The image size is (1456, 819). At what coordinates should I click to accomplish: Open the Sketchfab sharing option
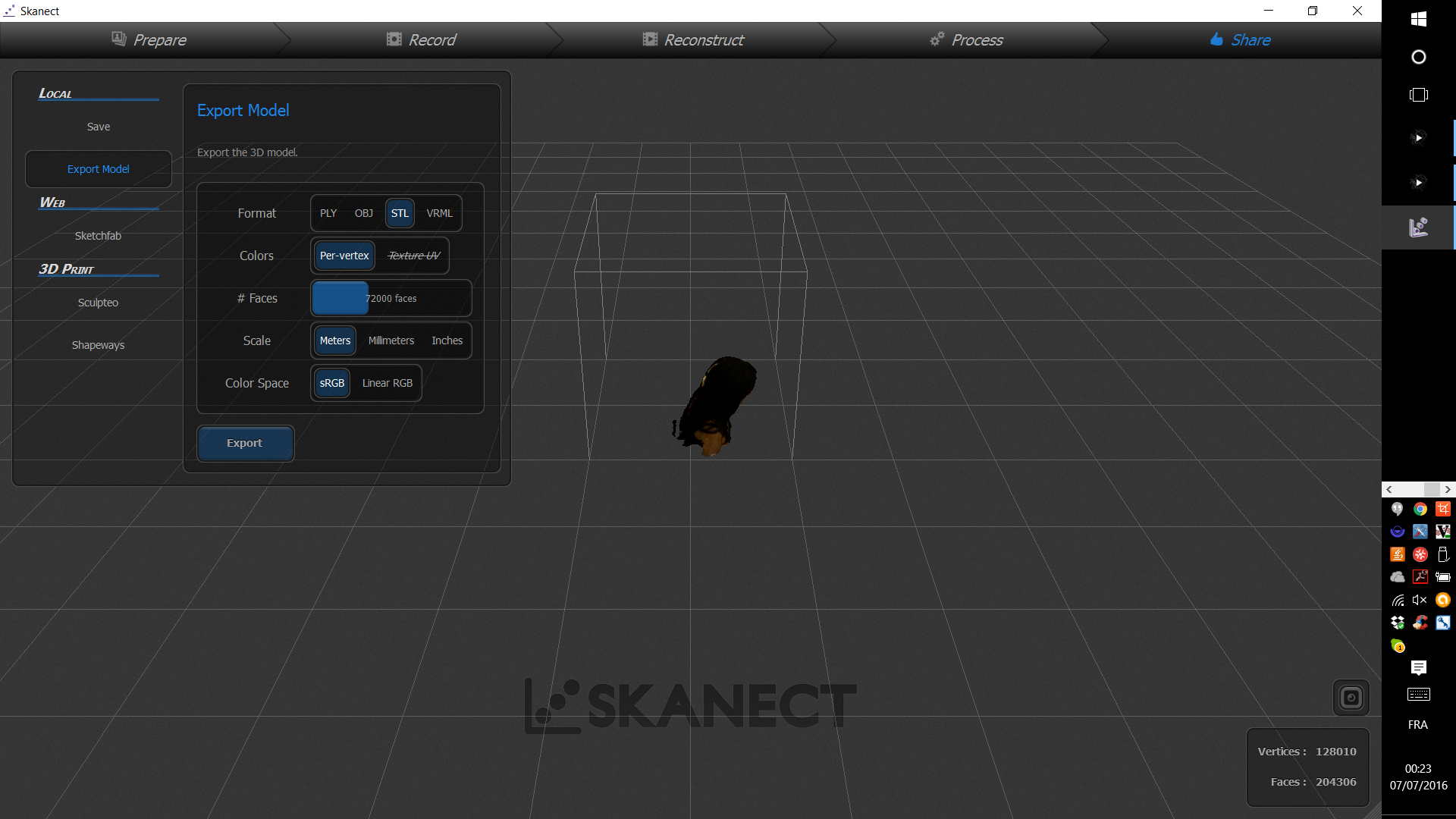click(x=98, y=236)
